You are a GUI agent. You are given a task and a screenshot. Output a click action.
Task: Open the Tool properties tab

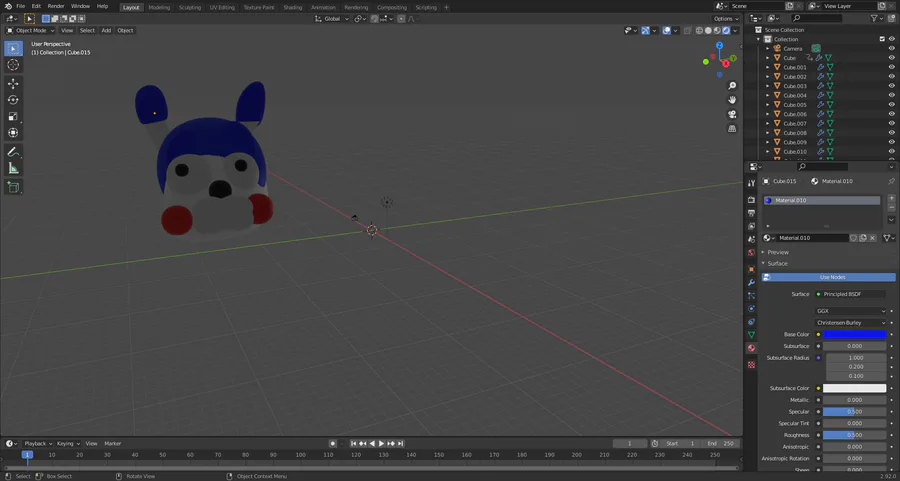(x=751, y=183)
